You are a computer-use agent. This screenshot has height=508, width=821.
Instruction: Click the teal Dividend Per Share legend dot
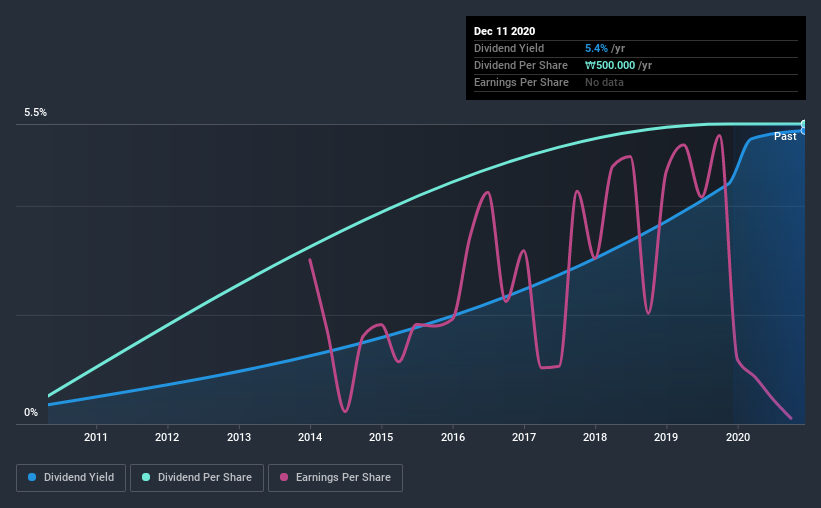(146, 477)
